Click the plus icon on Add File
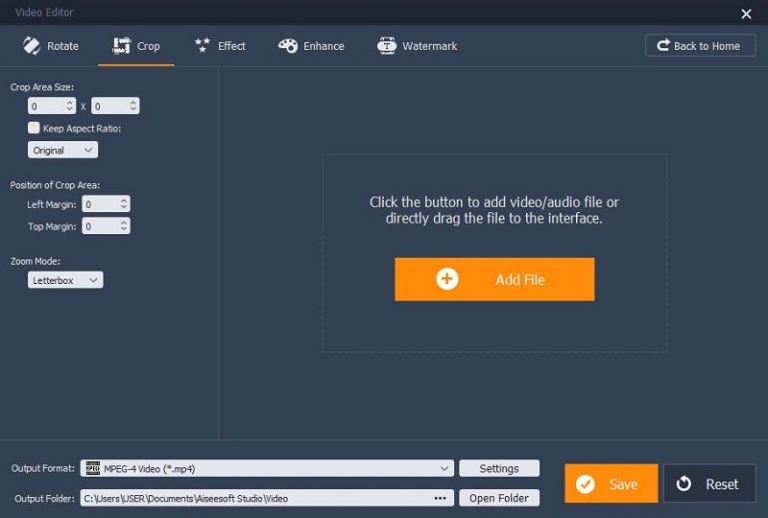This screenshot has width=768, height=518. coord(447,280)
